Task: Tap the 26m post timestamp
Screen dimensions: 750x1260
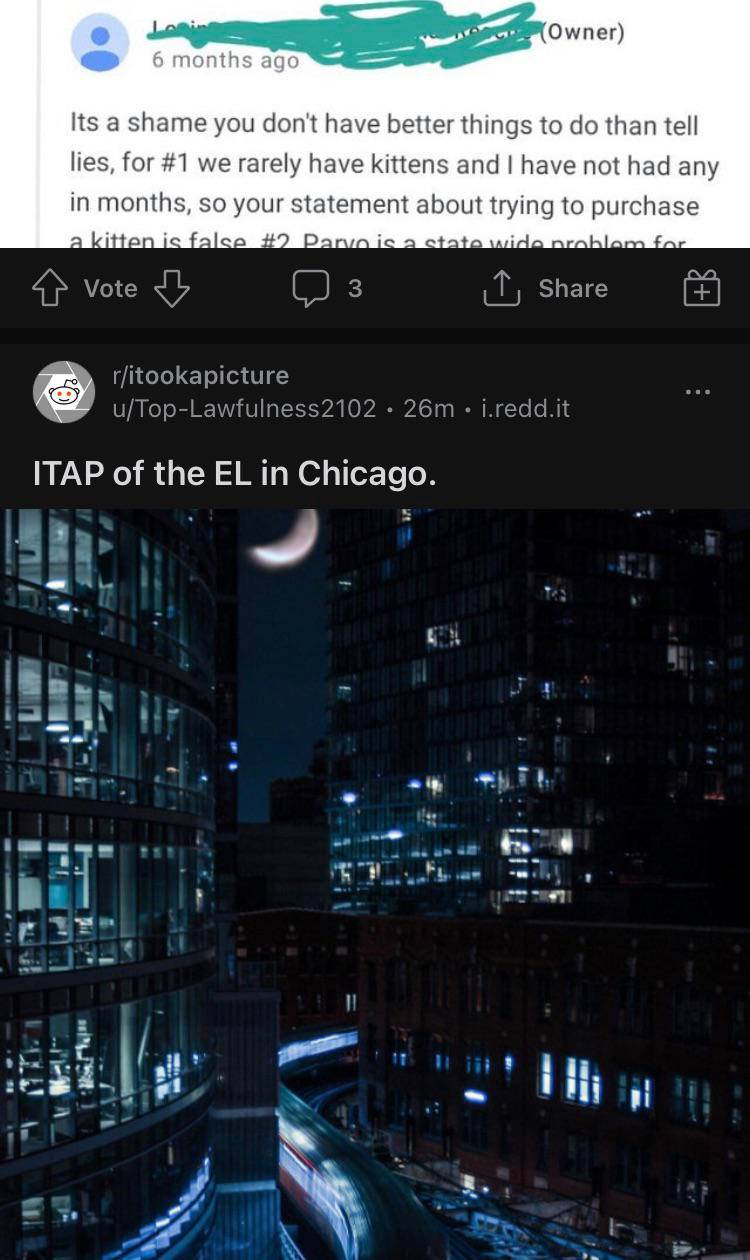Action: click(x=429, y=408)
